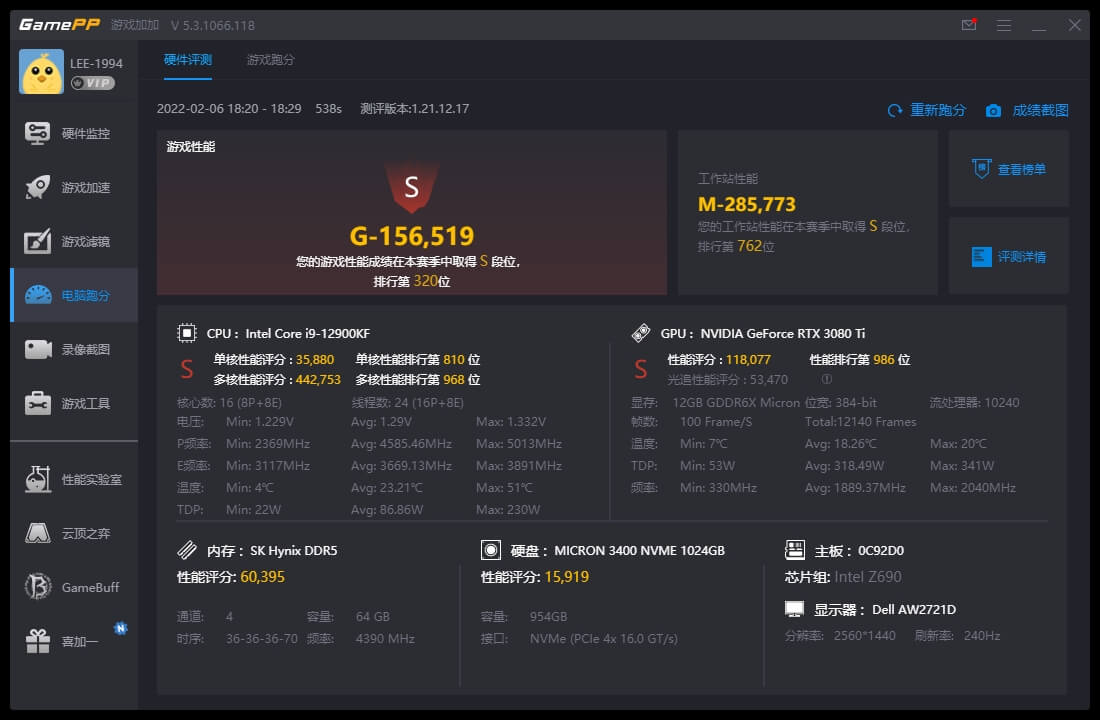This screenshot has height=720, width=1100.
Task: Minimize the GamePP window
Action: coord(1039,25)
